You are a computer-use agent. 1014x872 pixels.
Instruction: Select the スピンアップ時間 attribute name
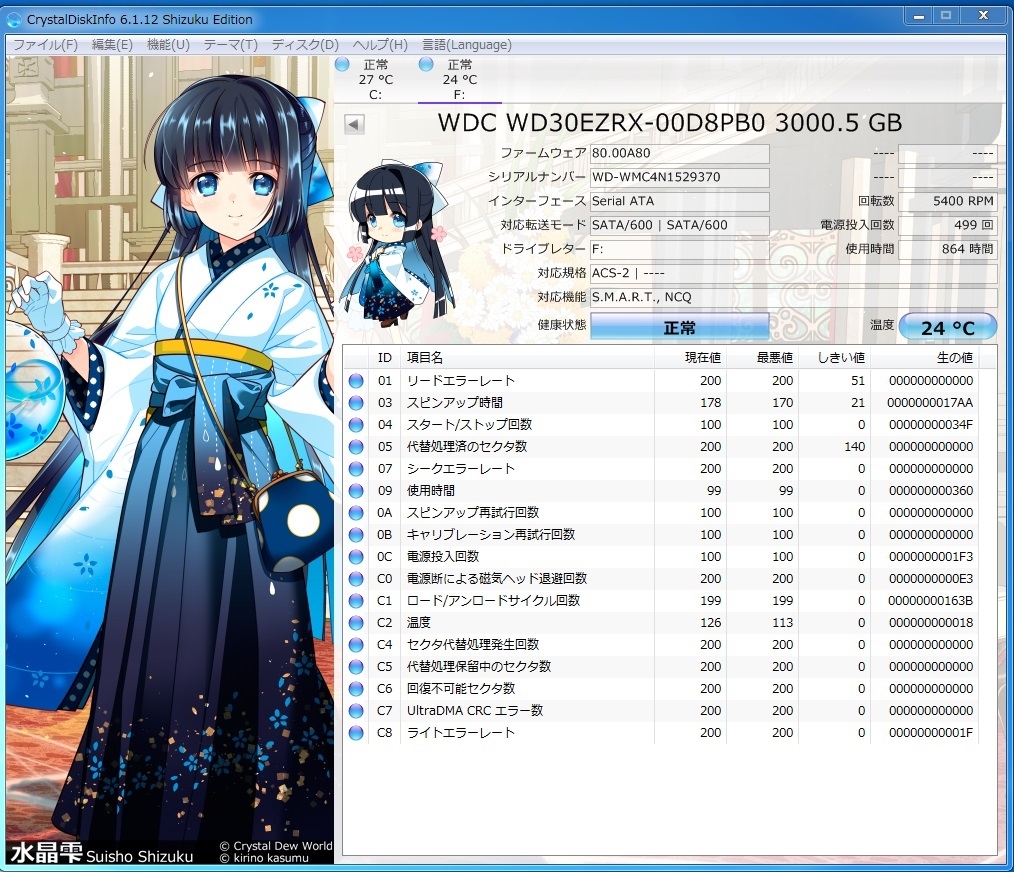pos(455,403)
